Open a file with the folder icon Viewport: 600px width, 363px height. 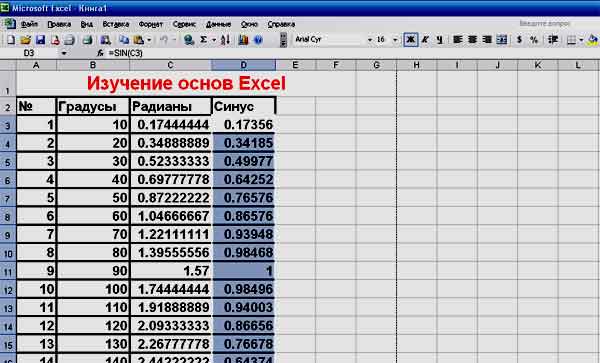click(25, 39)
